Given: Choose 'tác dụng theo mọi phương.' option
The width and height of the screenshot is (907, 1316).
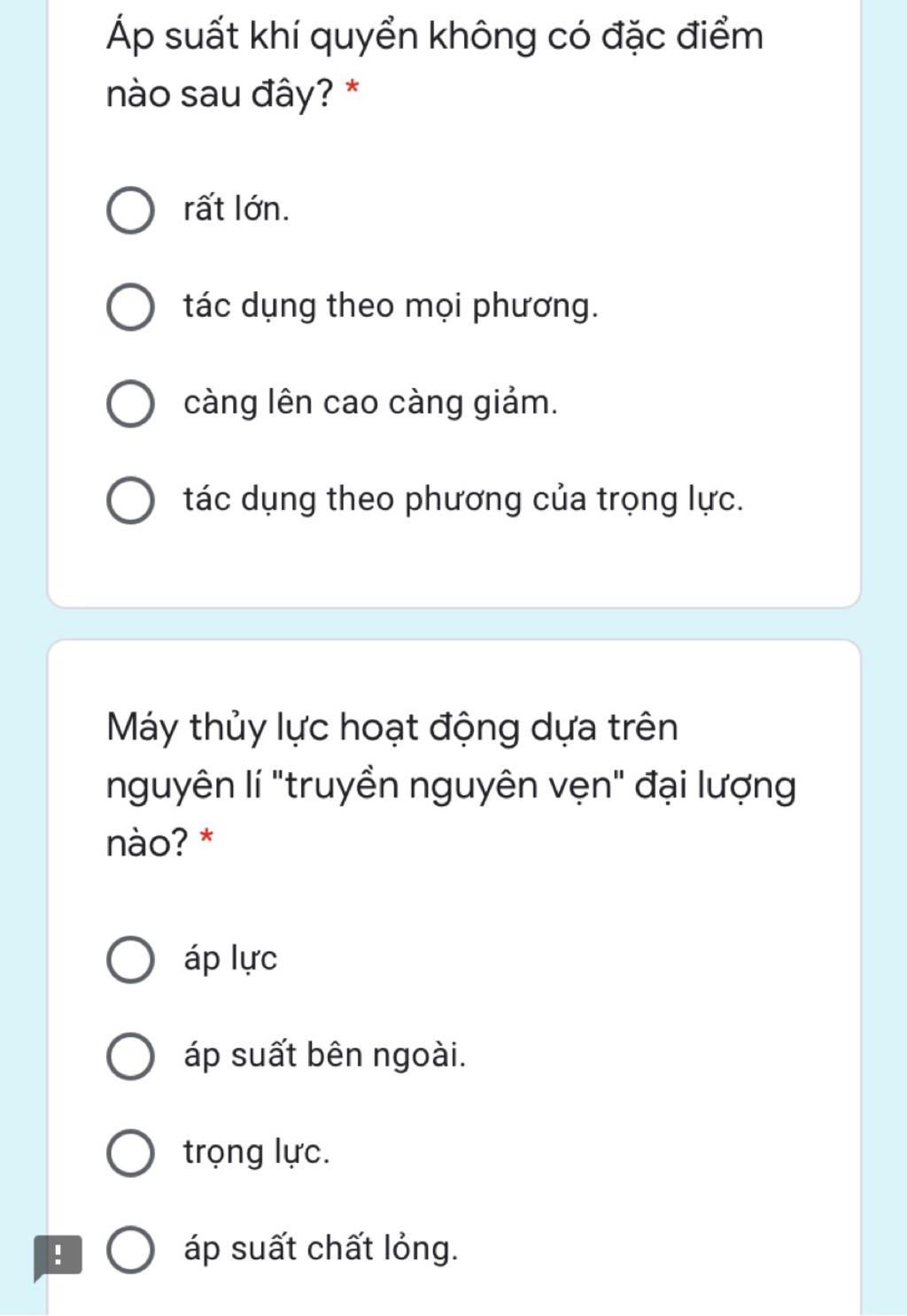Looking at the screenshot, I should tap(131, 307).
